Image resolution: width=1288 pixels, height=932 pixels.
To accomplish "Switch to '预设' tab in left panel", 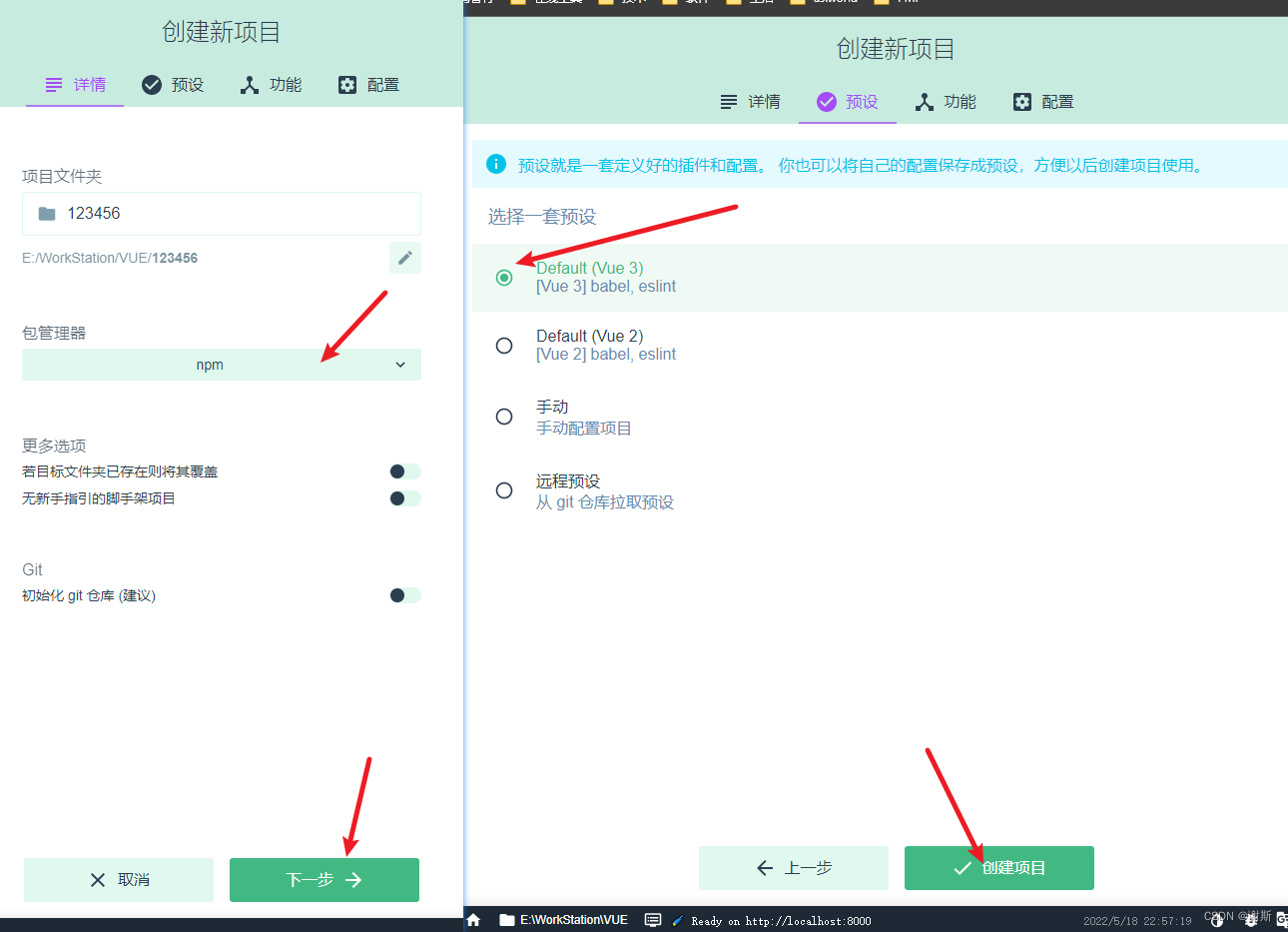I will coord(173,85).
